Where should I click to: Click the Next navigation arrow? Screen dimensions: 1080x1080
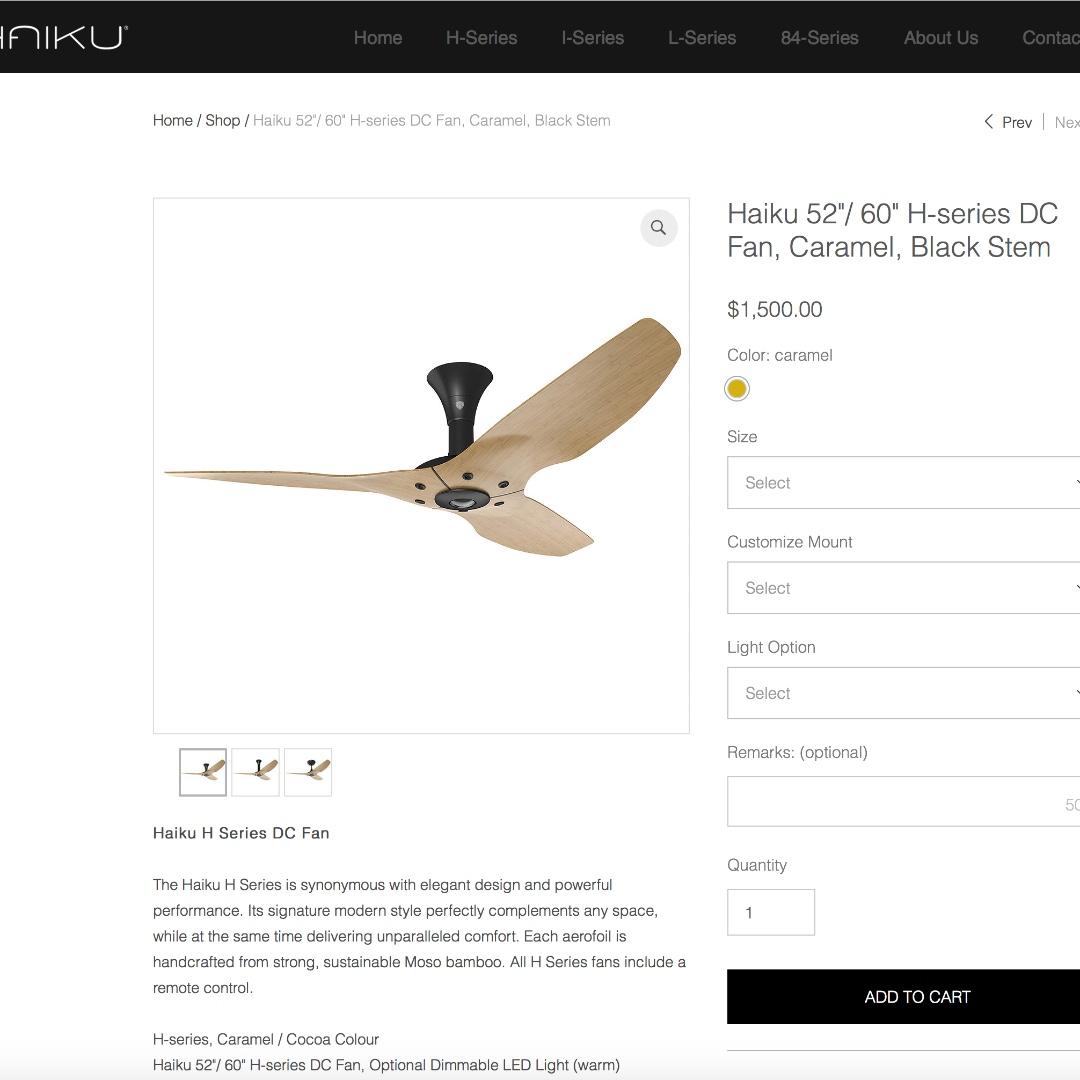[1066, 122]
